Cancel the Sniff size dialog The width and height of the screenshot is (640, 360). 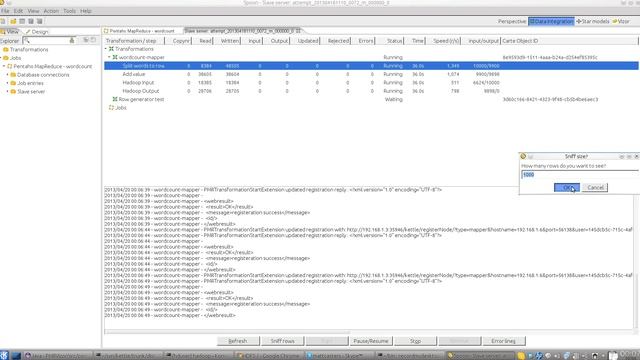point(595,187)
